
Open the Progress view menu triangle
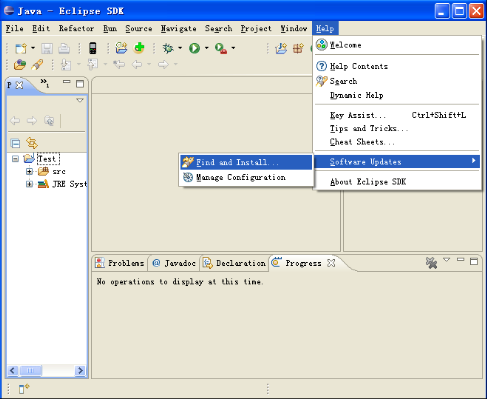447,259
